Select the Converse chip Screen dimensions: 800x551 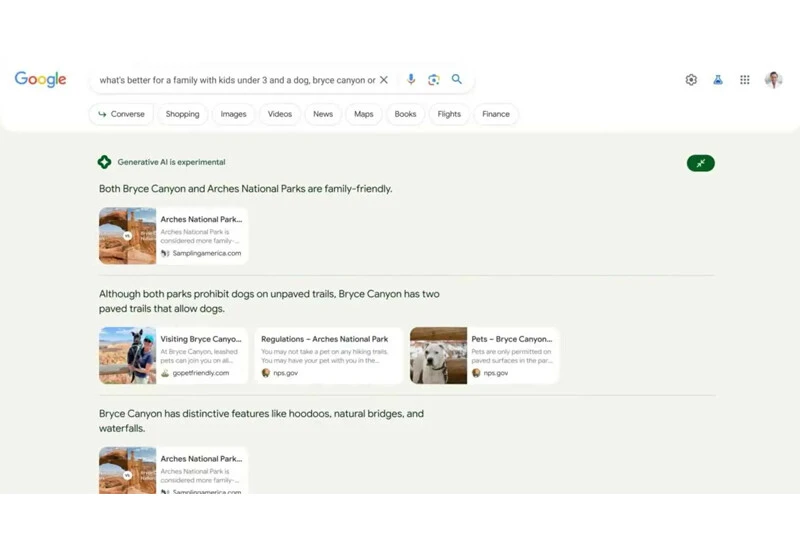121,114
